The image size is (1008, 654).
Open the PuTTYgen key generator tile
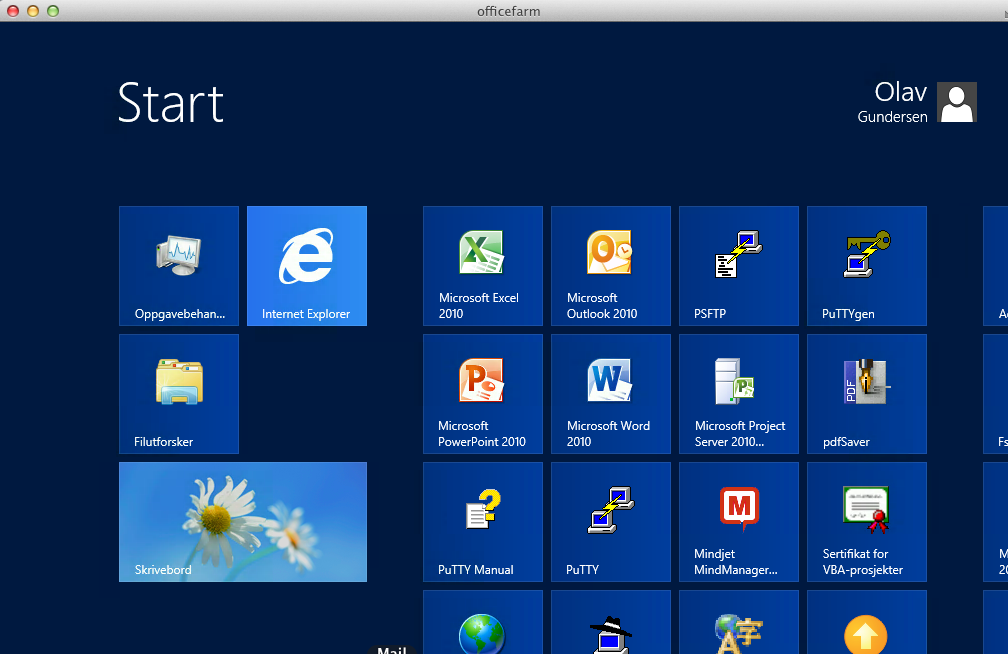[x=867, y=266]
